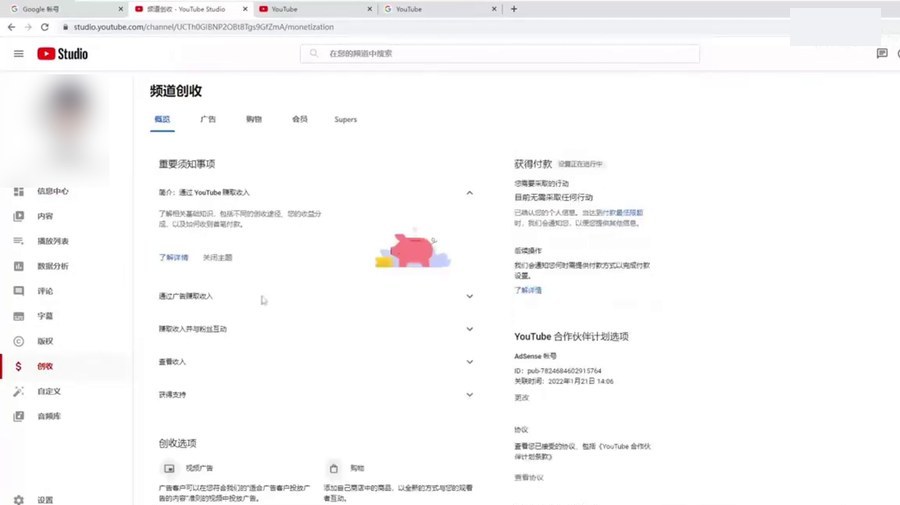Open the 付款最低限额 link
Viewport: 900px width, 505px height.
click(622, 213)
